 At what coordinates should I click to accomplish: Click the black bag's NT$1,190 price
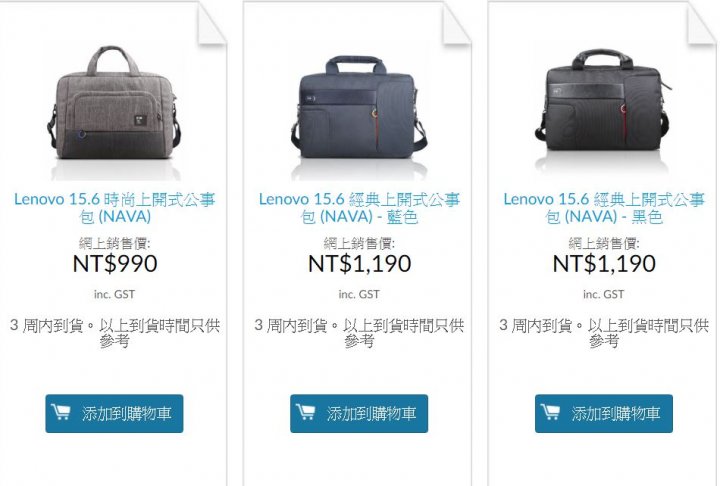[x=604, y=264]
